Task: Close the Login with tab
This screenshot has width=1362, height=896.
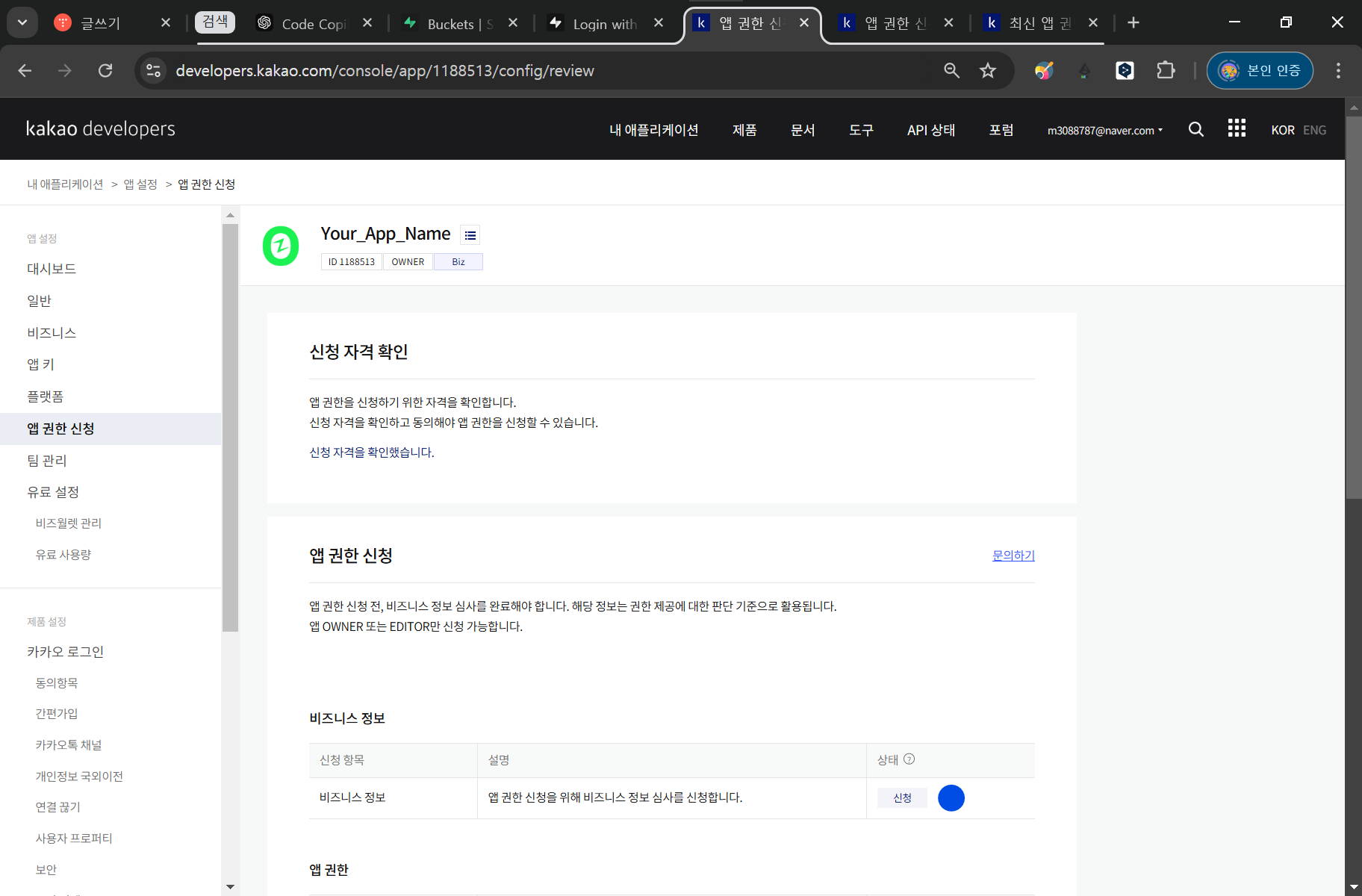Action: (x=659, y=23)
